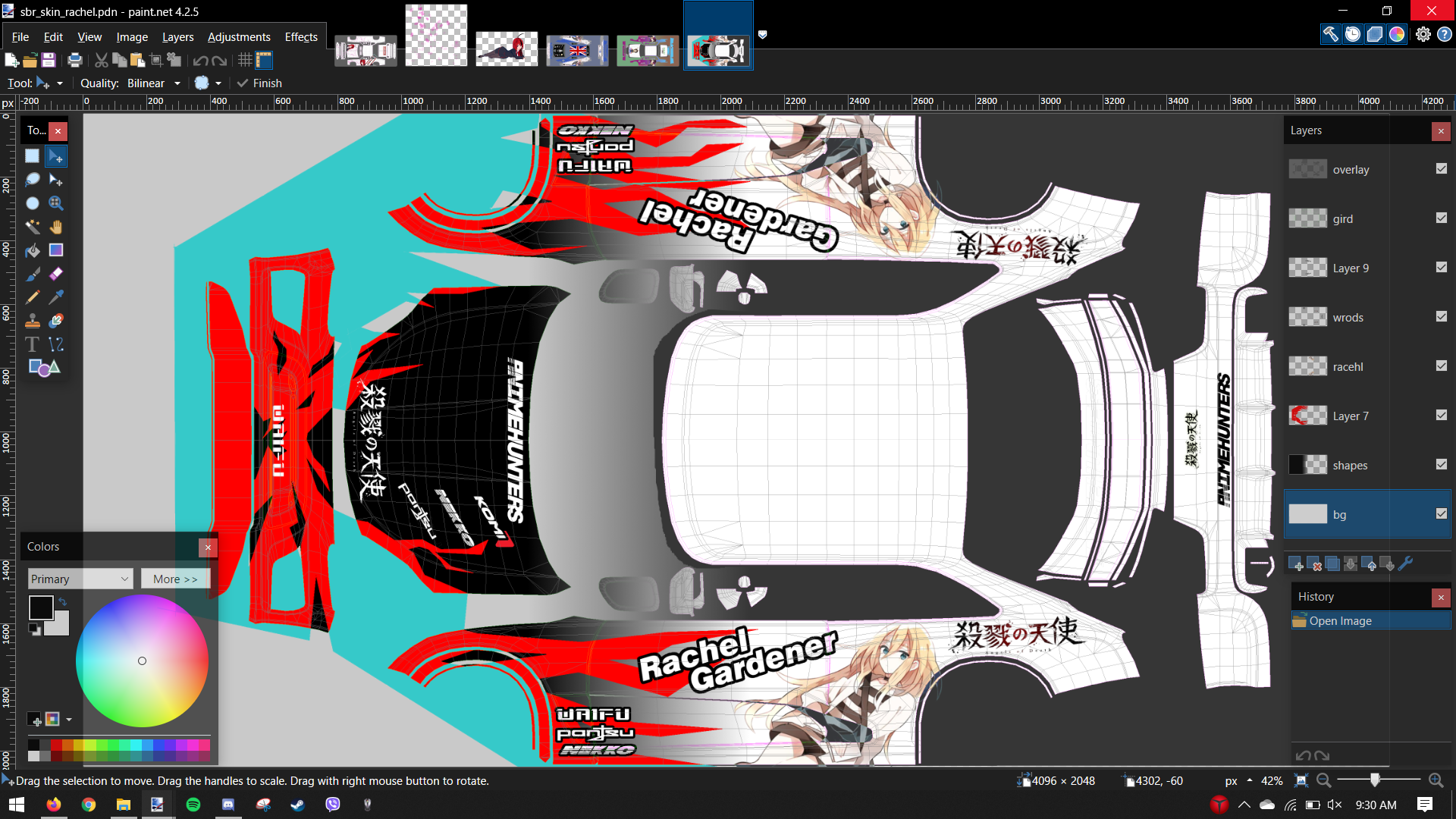Expand the Primary color dropdown

click(124, 579)
